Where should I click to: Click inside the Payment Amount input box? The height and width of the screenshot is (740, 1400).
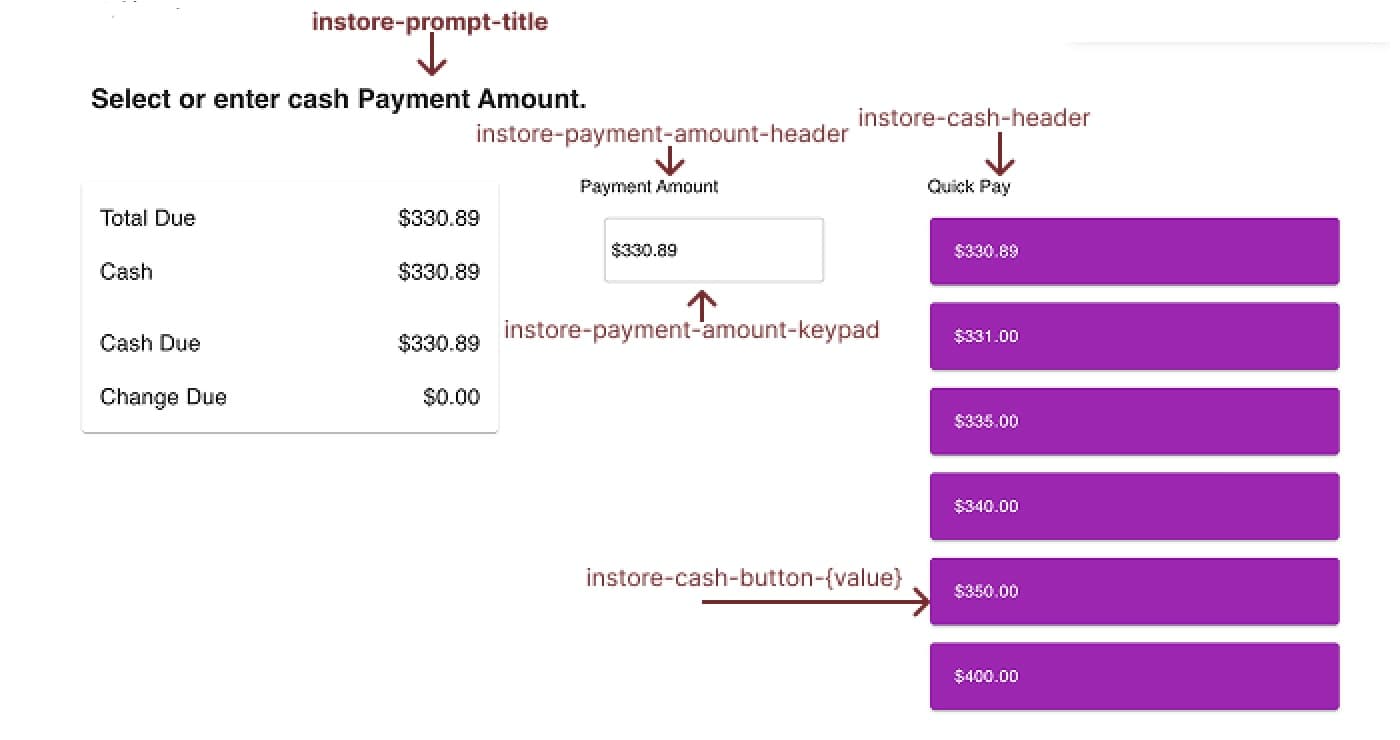pos(713,250)
